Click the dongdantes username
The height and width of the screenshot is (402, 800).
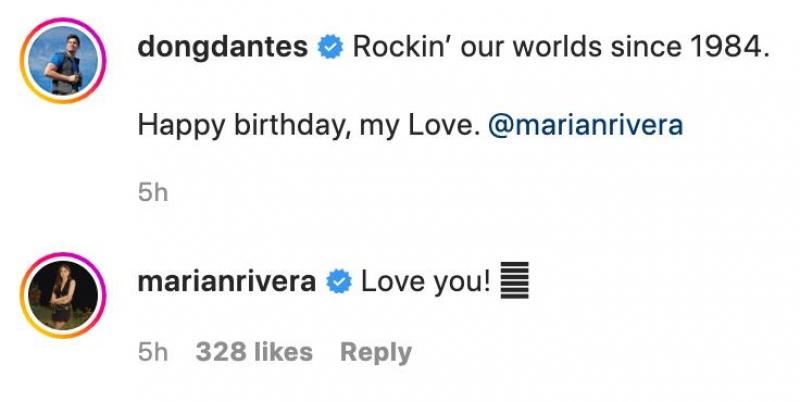[222, 48]
